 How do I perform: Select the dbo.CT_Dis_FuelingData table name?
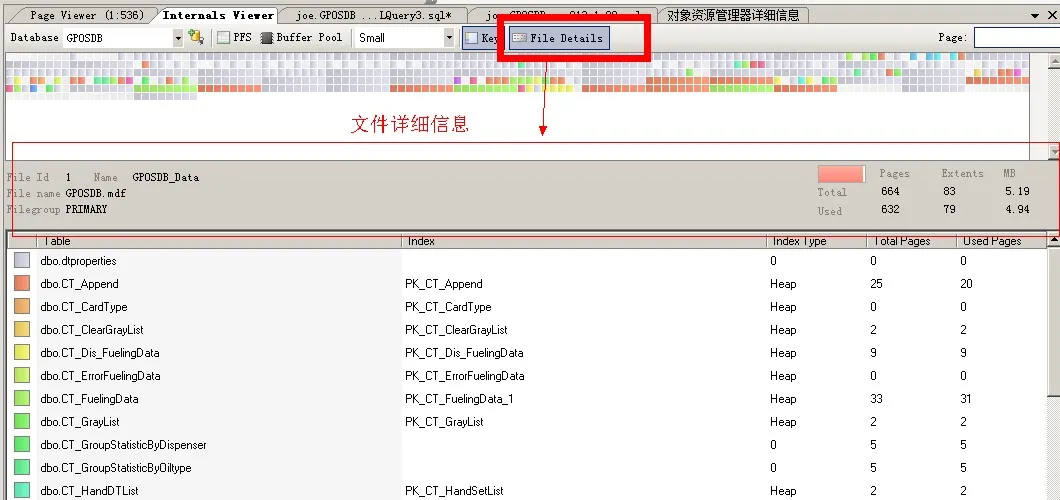click(100, 353)
